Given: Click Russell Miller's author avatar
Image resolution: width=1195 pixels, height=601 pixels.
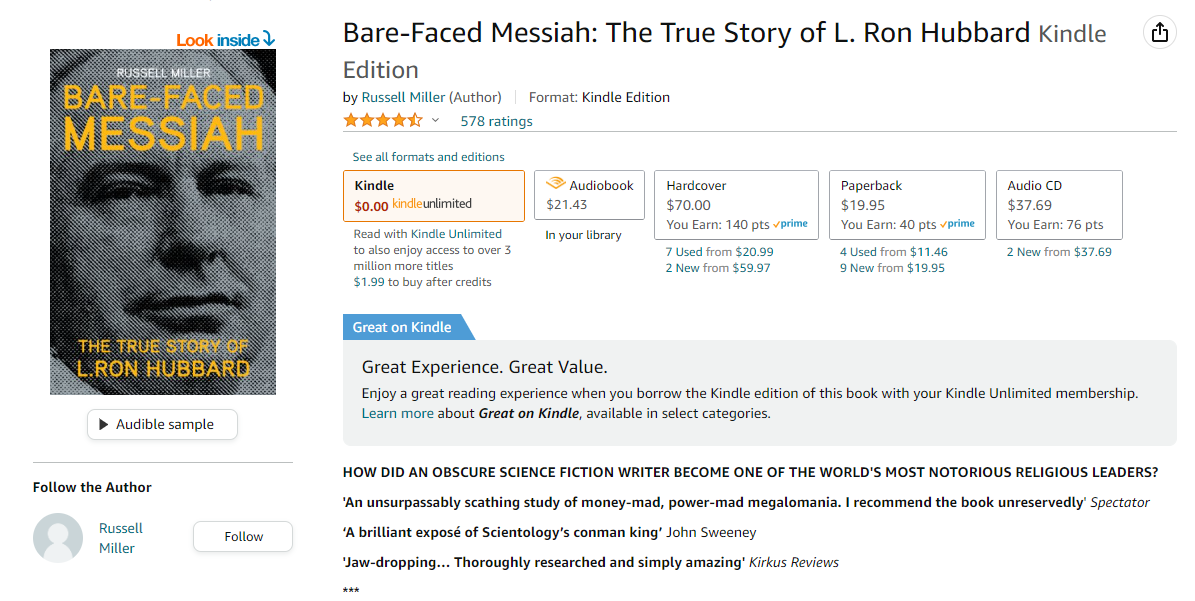Looking at the screenshot, I should pos(58,538).
